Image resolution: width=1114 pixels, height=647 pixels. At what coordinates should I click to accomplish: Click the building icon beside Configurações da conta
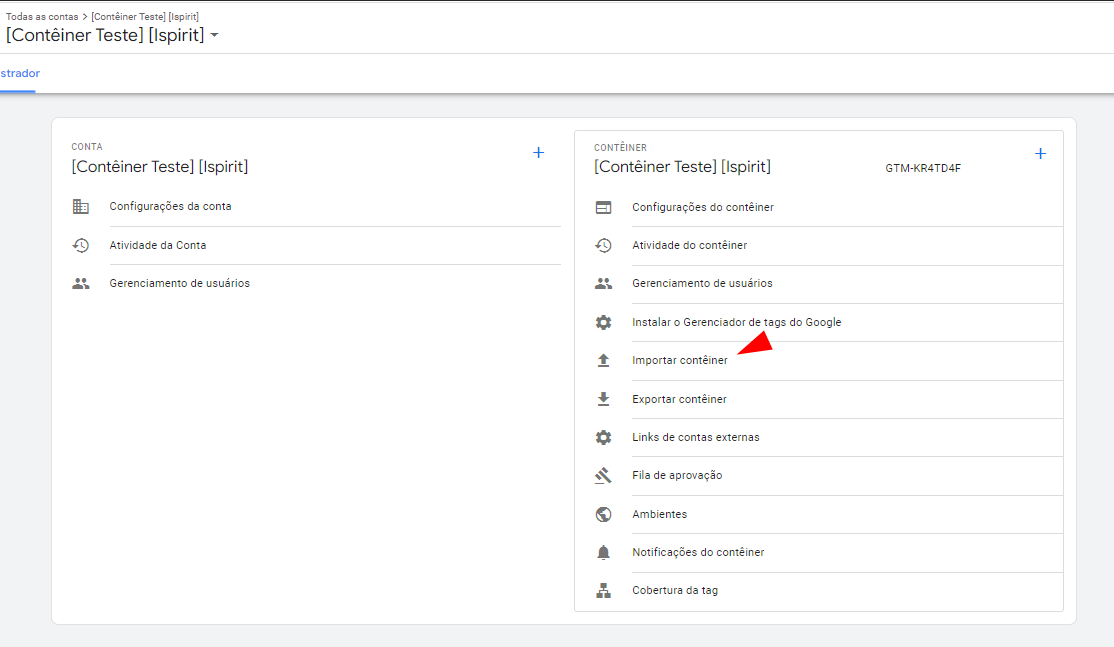tap(81, 206)
